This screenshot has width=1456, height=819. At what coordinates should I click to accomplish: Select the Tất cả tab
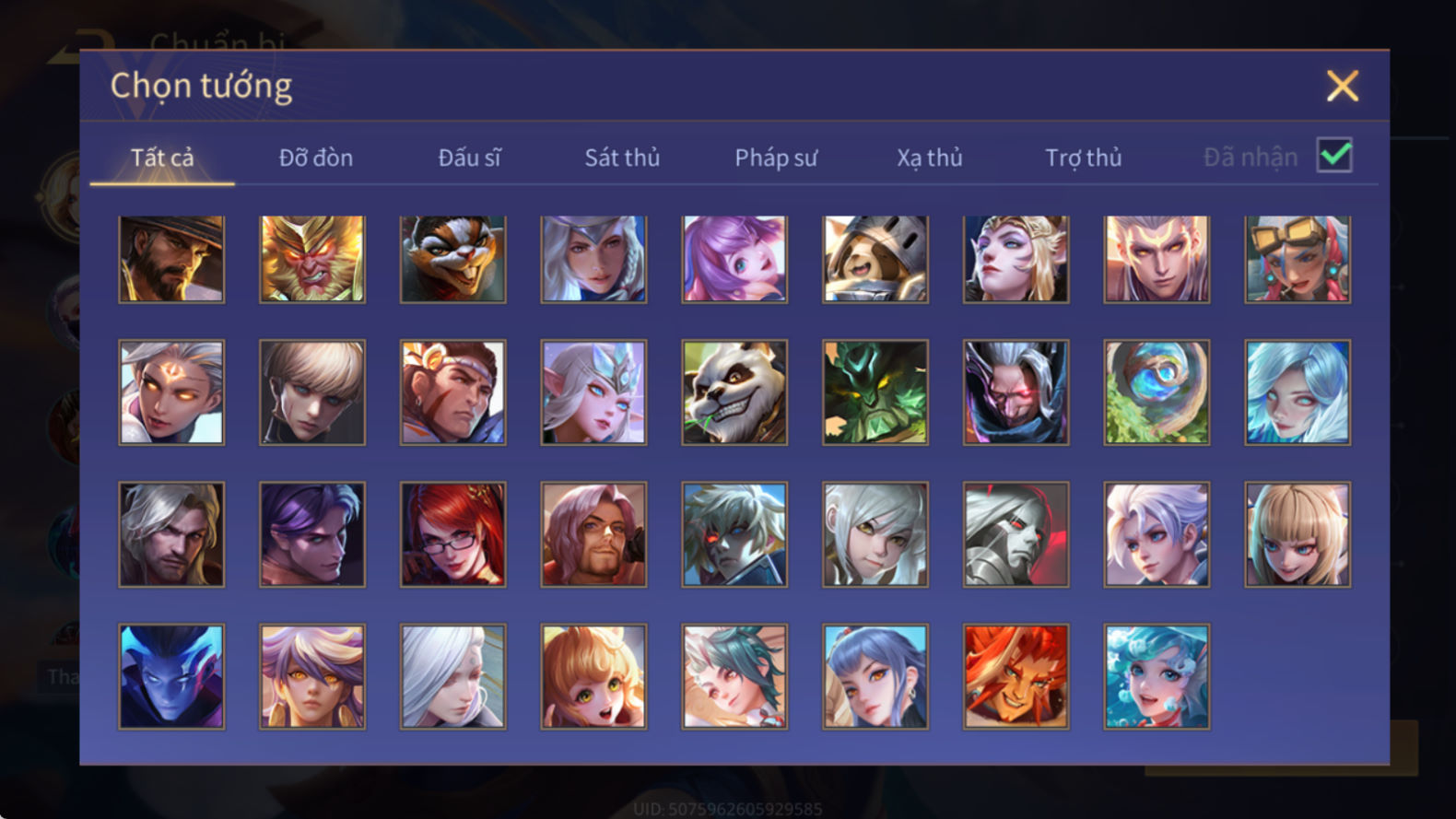(x=162, y=158)
